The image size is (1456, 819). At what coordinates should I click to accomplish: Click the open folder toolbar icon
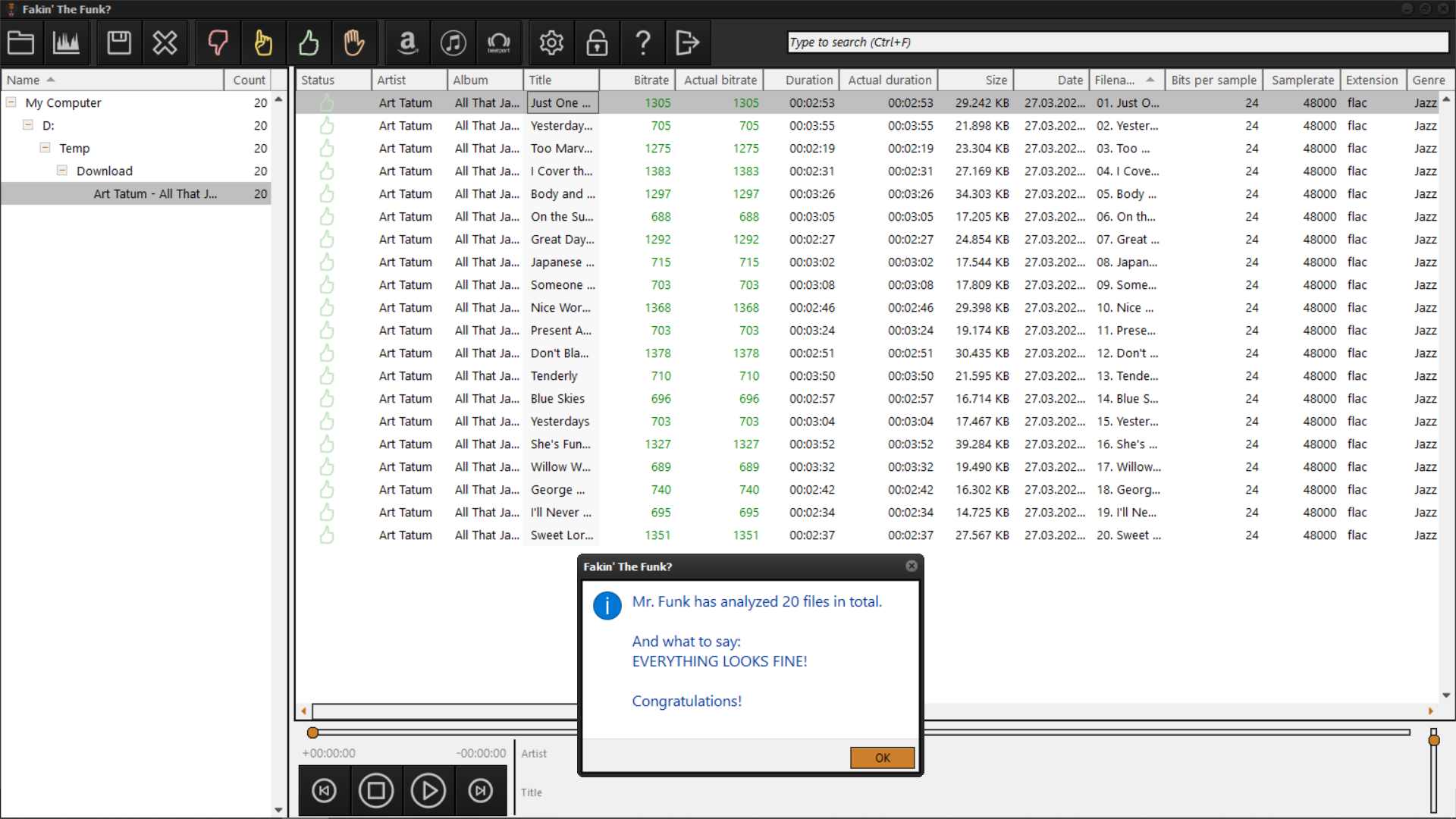[20, 42]
